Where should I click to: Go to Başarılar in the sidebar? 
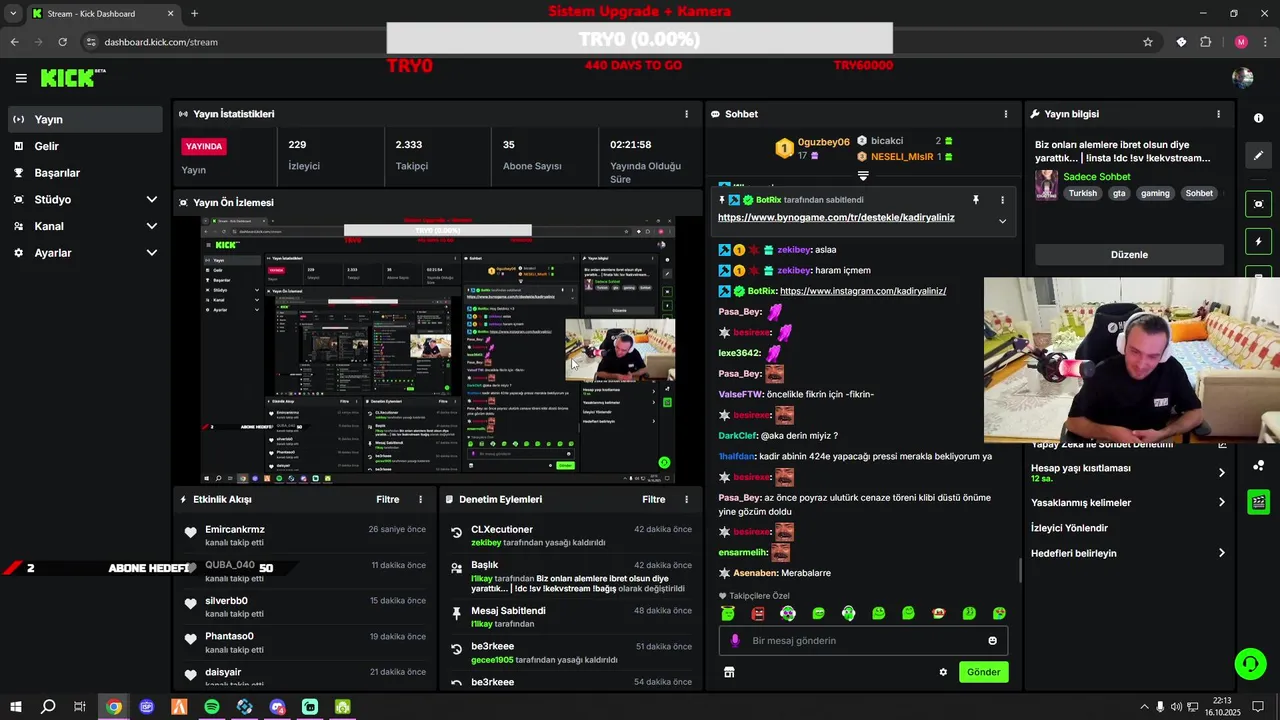coord(85,173)
